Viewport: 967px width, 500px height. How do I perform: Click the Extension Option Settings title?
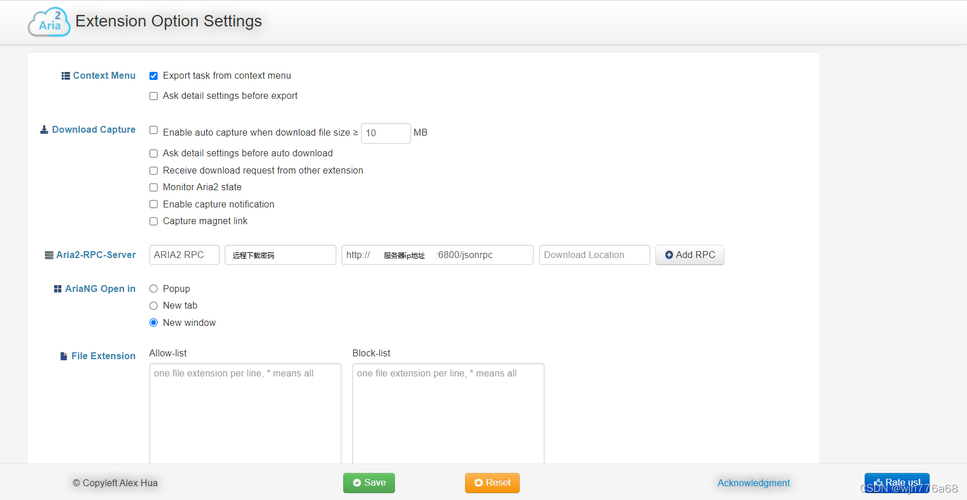[168, 21]
